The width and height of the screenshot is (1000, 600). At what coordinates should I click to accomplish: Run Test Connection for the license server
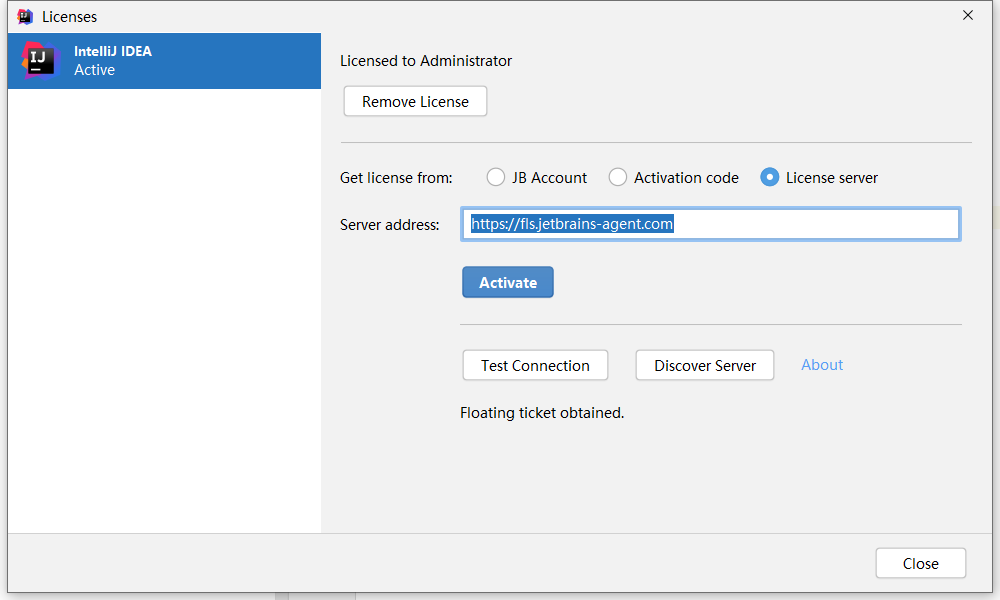pyautogui.click(x=535, y=365)
